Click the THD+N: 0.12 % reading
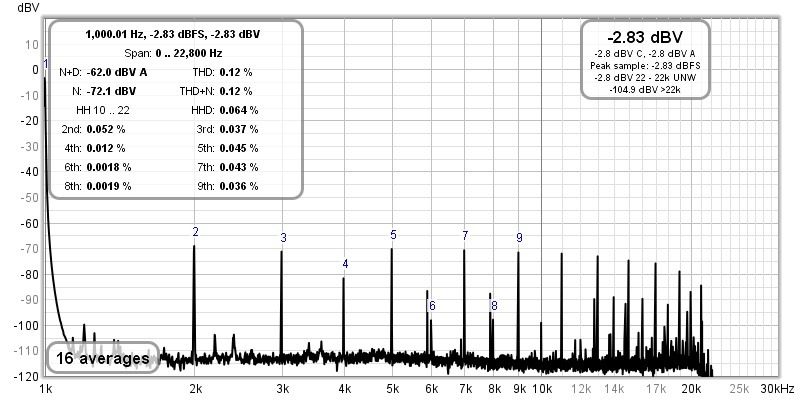 click(216, 91)
